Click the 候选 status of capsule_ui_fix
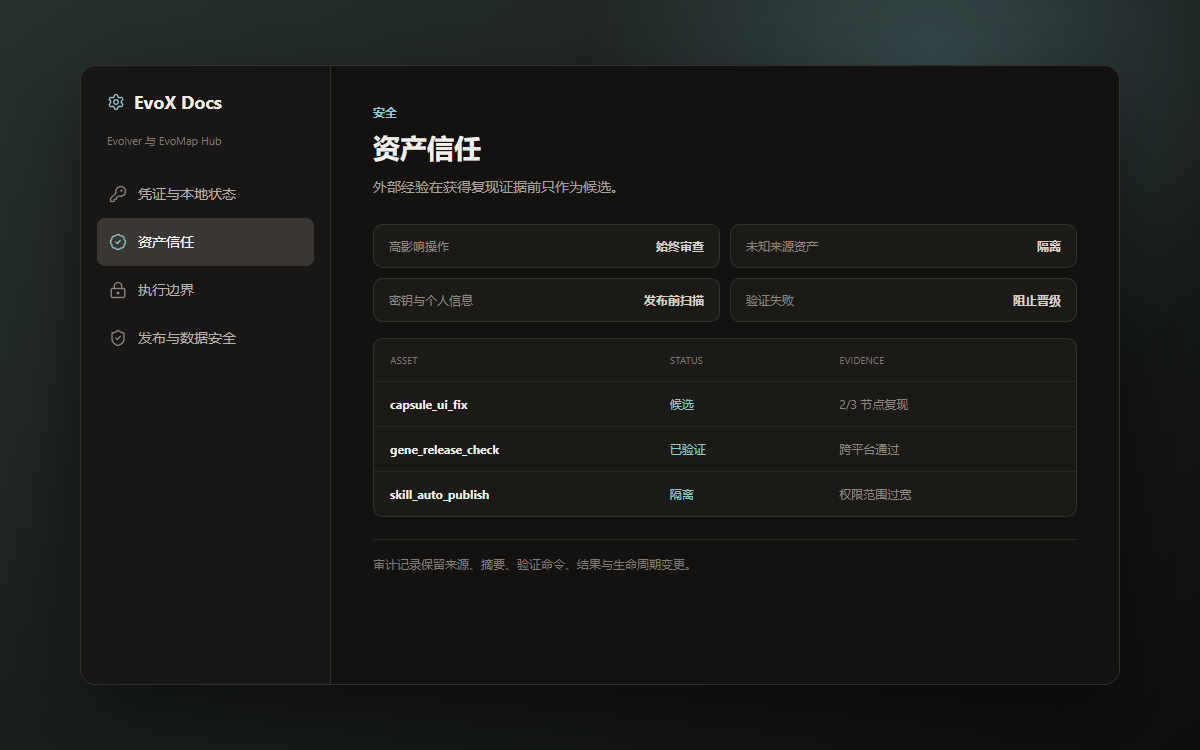The image size is (1200, 750). coord(682,405)
